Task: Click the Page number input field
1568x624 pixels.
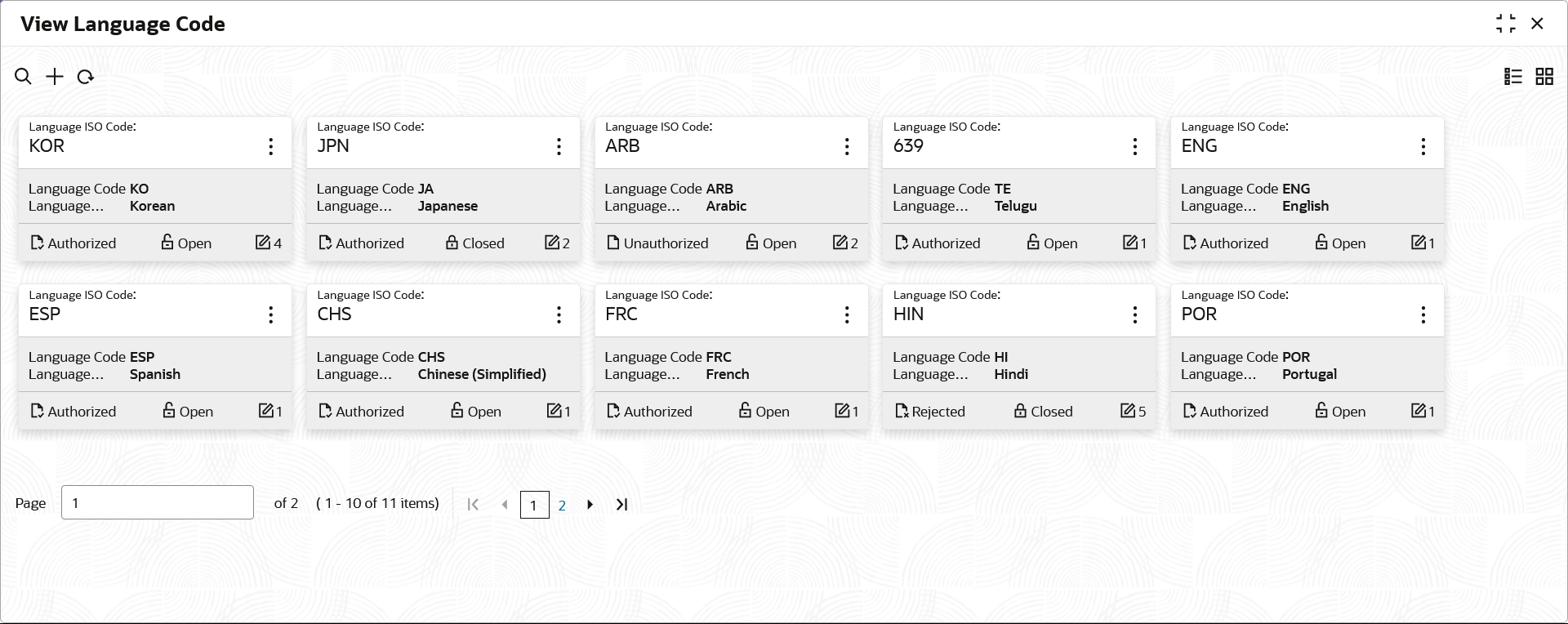Action: pos(157,502)
